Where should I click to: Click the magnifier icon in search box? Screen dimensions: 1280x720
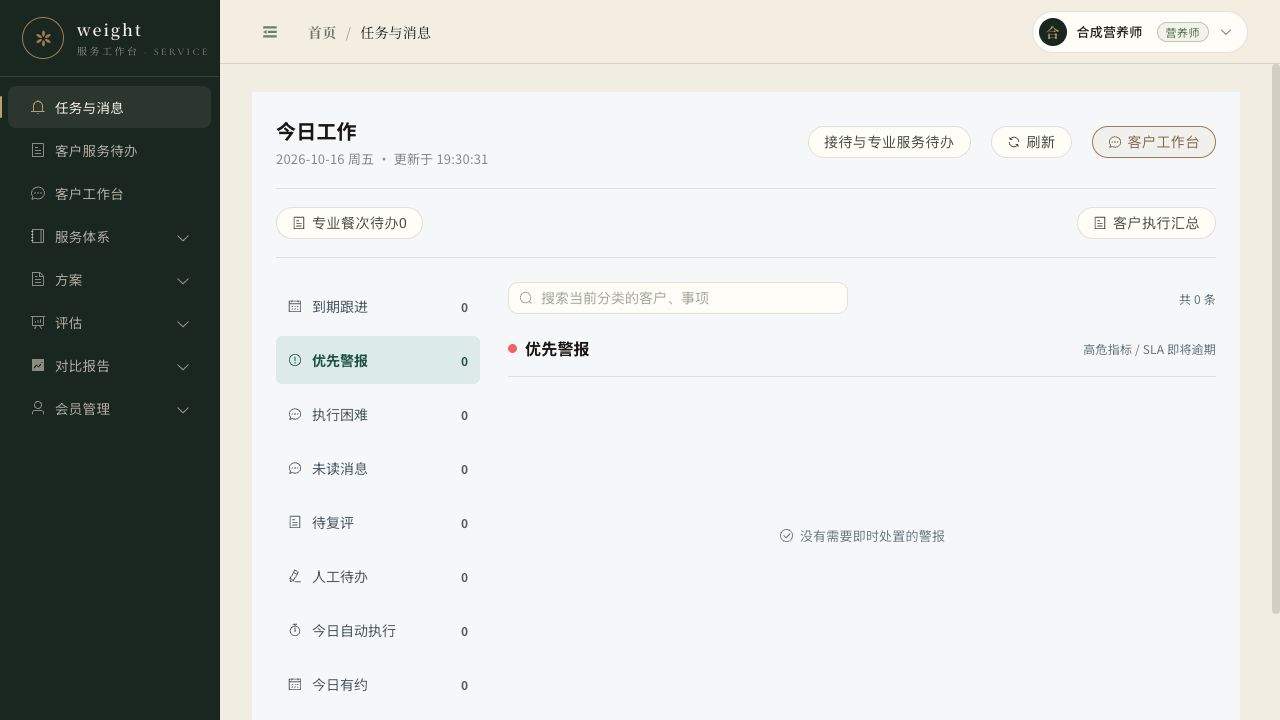point(526,298)
